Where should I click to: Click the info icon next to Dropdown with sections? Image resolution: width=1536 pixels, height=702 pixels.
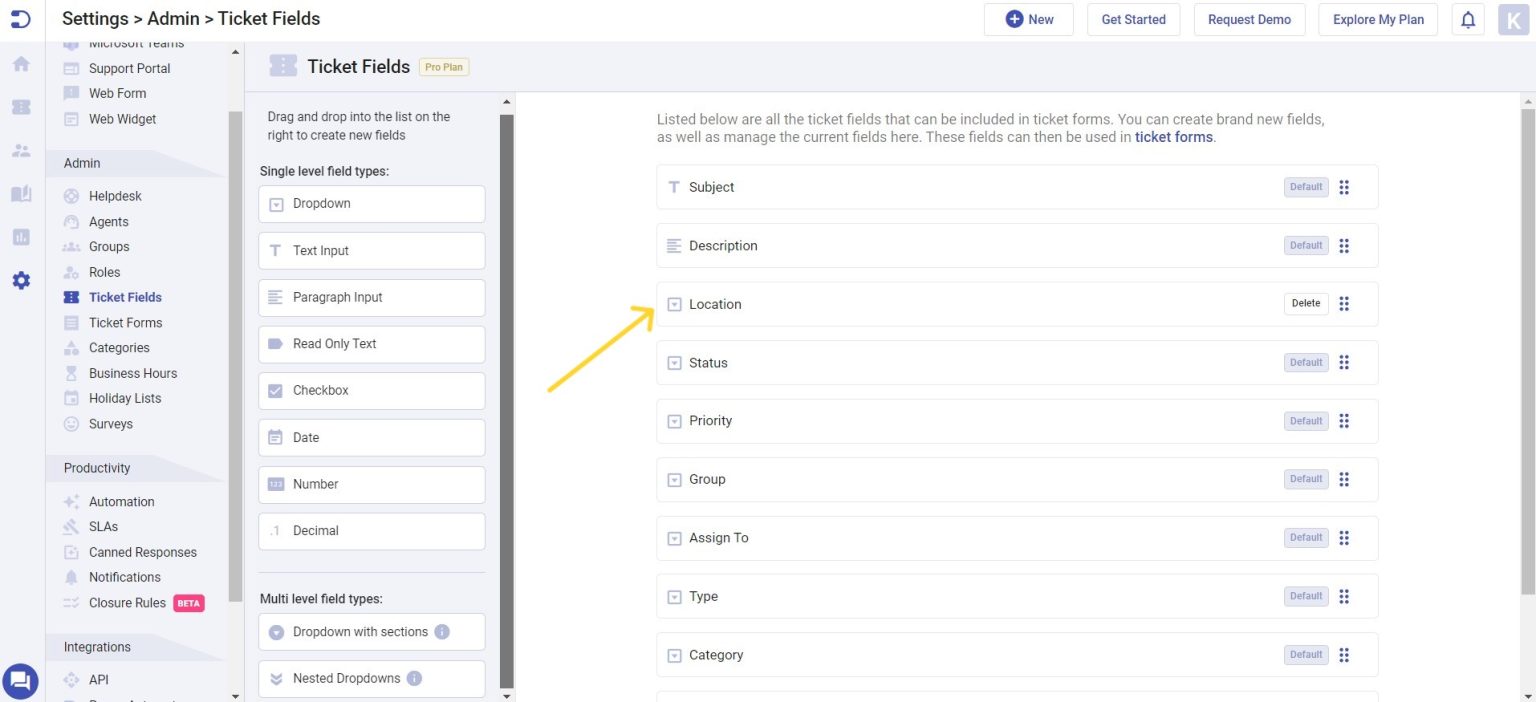(440, 631)
